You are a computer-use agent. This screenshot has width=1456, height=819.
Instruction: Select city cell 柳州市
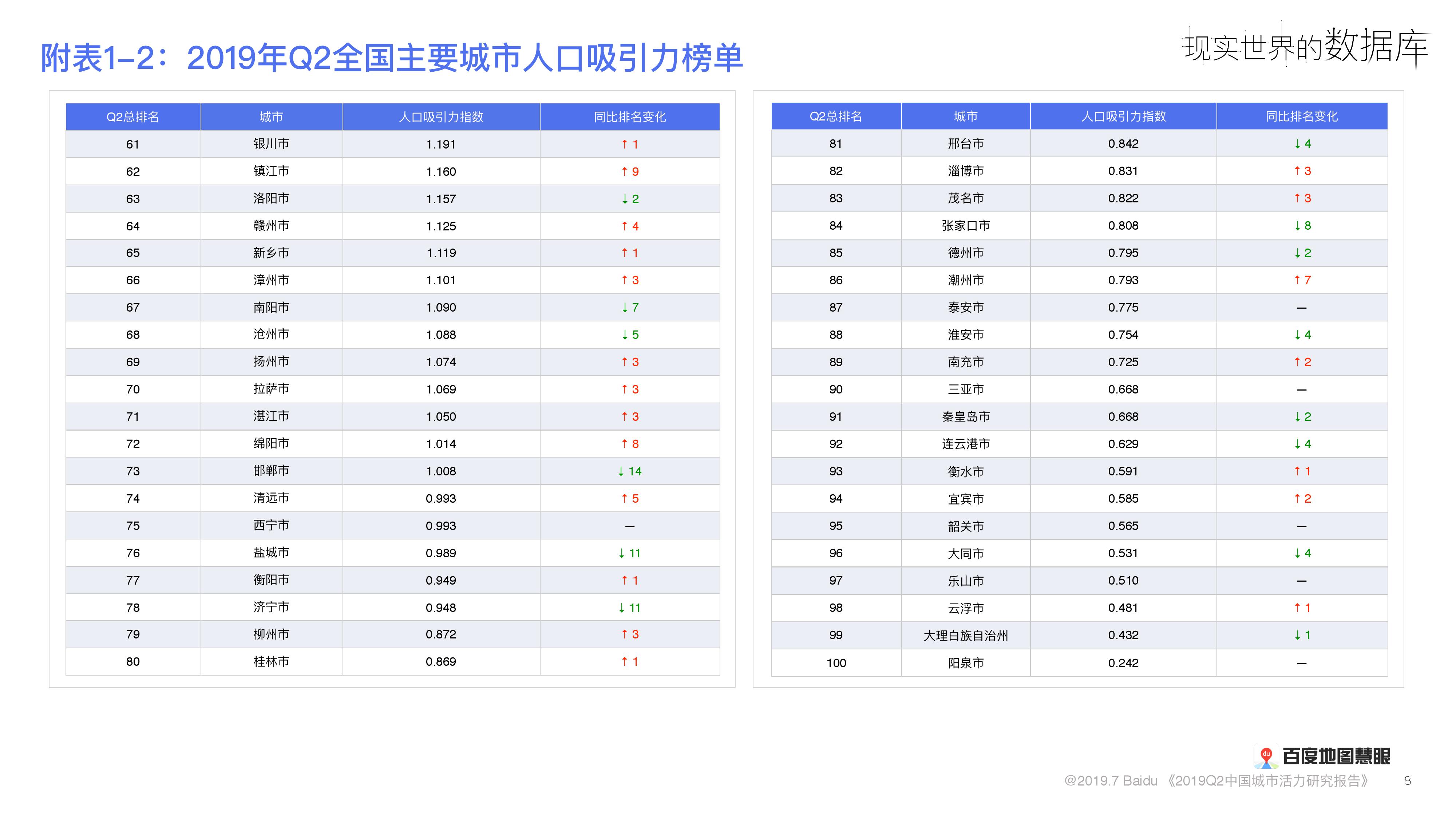click(271, 634)
